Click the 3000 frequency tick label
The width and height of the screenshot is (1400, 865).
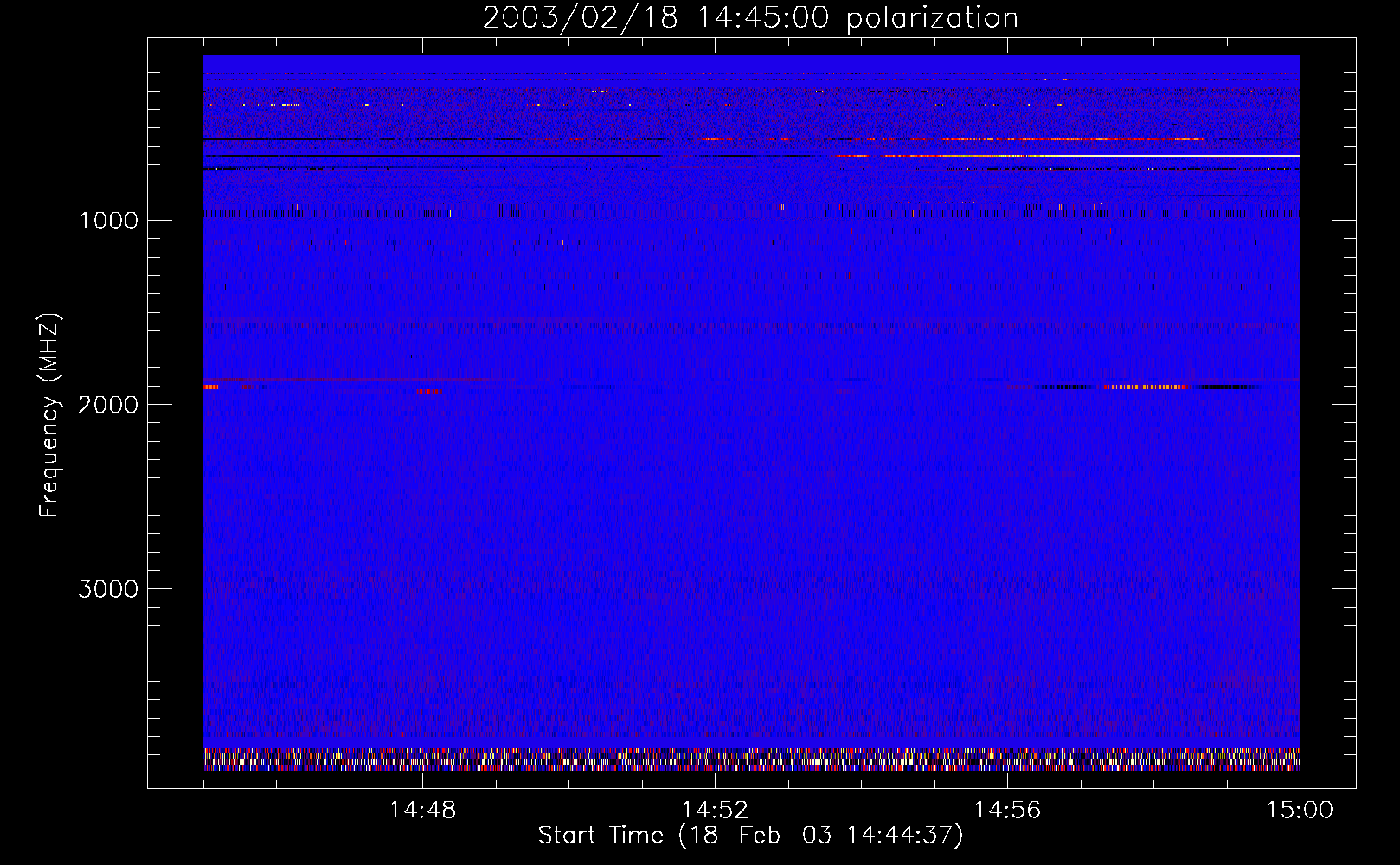coord(108,589)
